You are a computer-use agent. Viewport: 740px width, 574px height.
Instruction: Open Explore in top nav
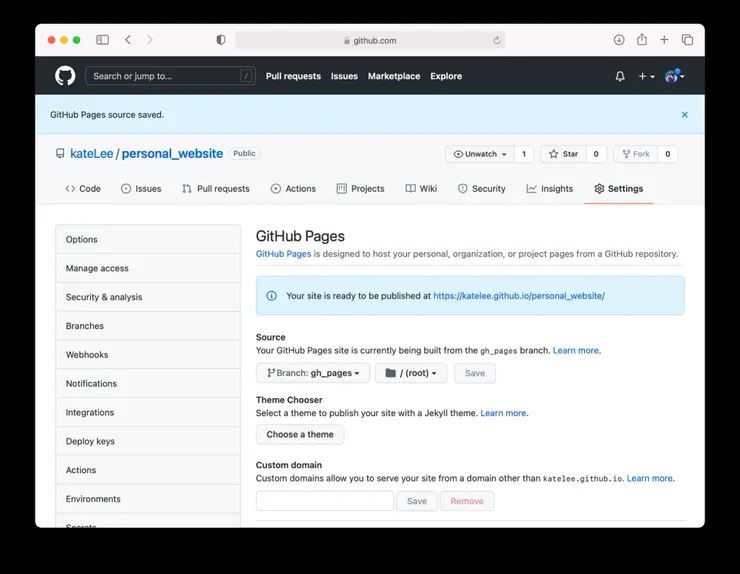[446, 76]
